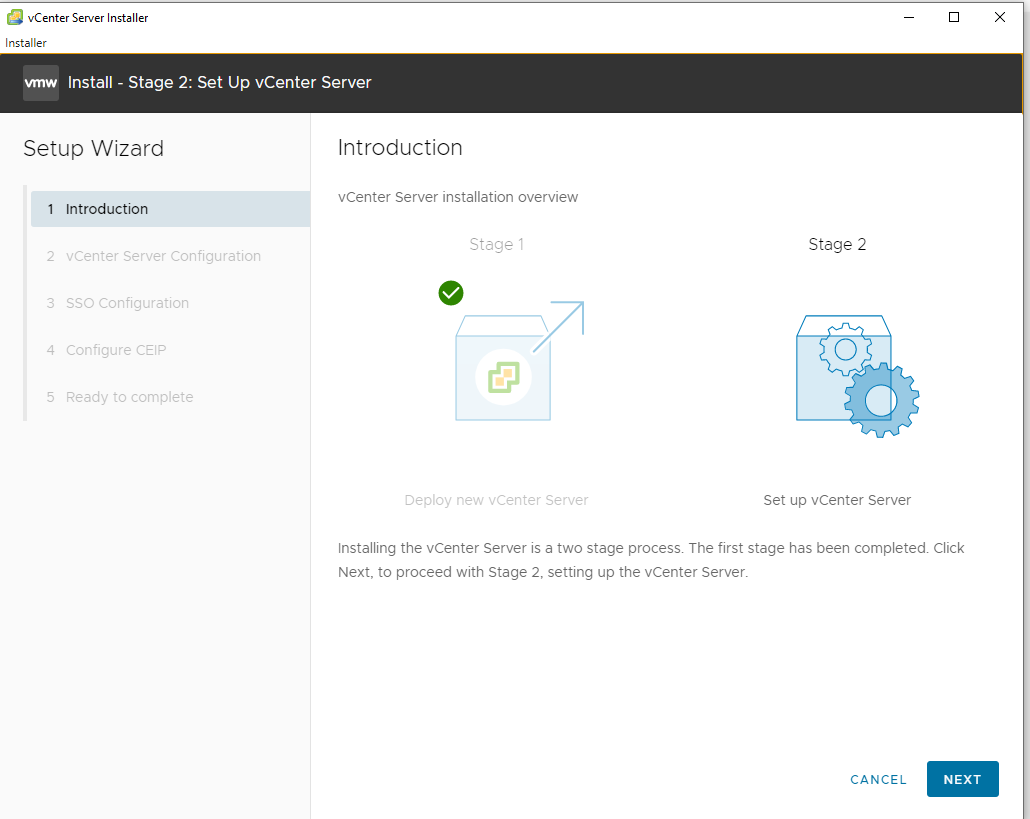Click the 'Install - Stage 2' header title

219,83
